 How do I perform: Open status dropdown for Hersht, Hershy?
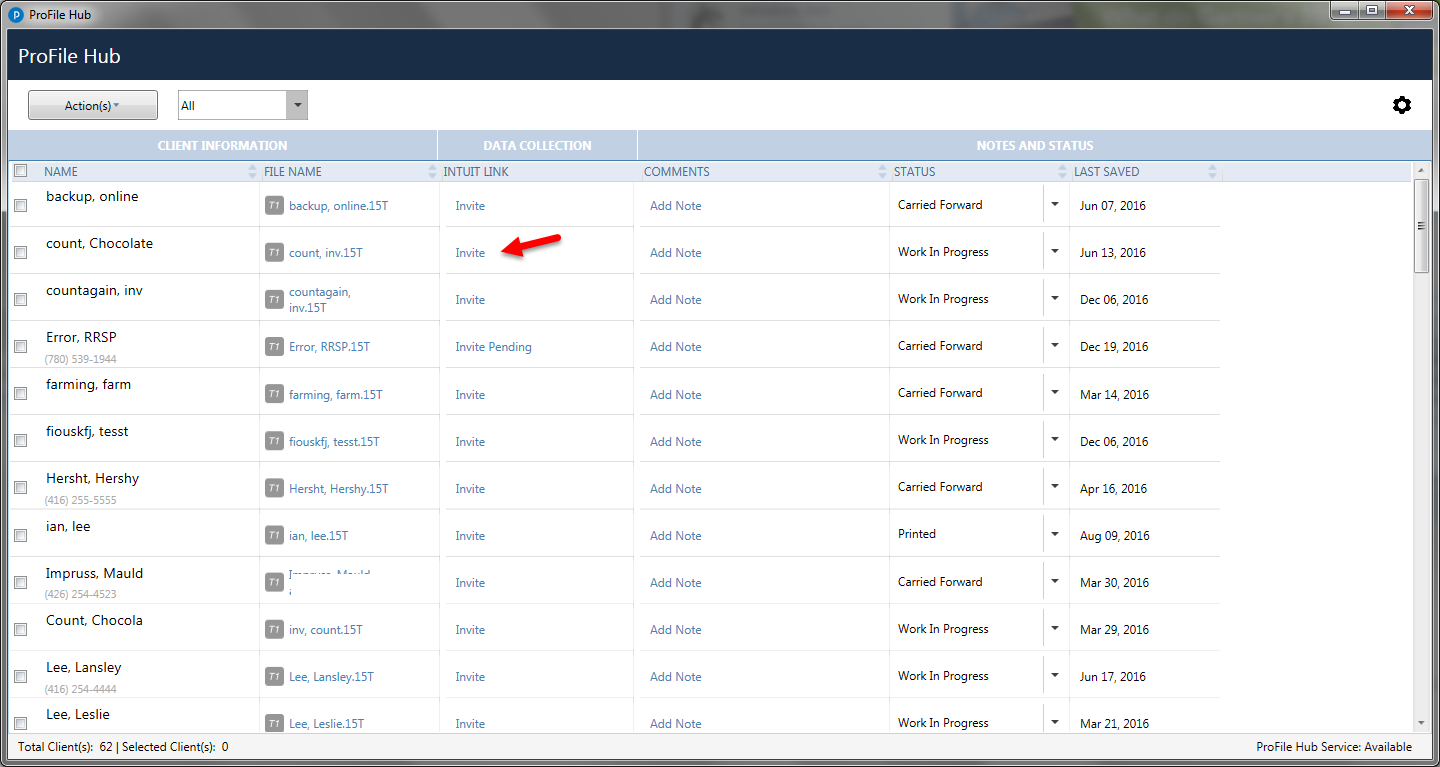tap(1055, 486)
